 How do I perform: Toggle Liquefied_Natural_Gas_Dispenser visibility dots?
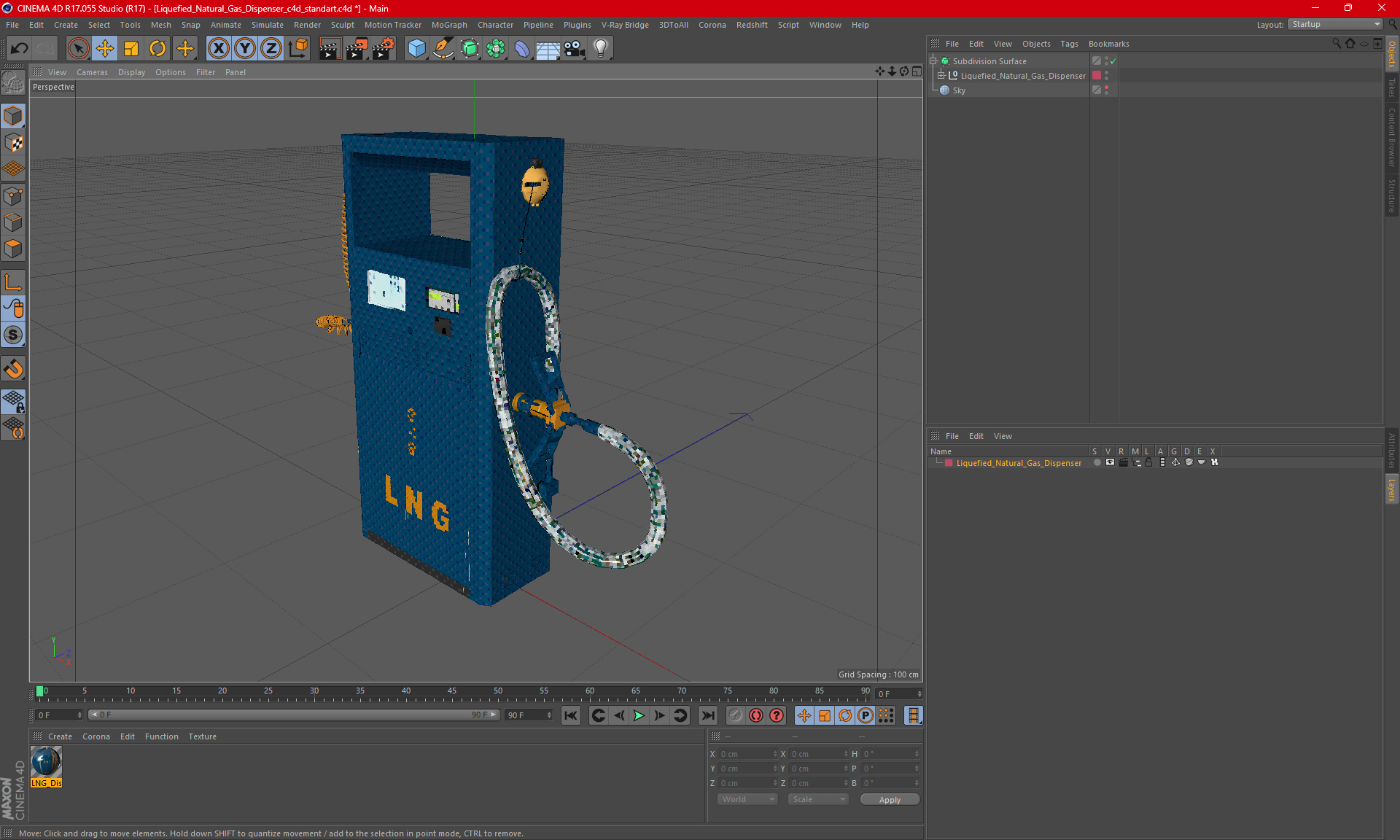point(1106,75)
